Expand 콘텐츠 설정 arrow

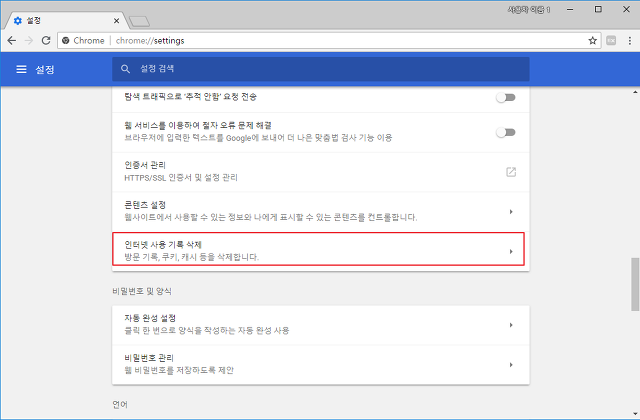tap(511, 211)
